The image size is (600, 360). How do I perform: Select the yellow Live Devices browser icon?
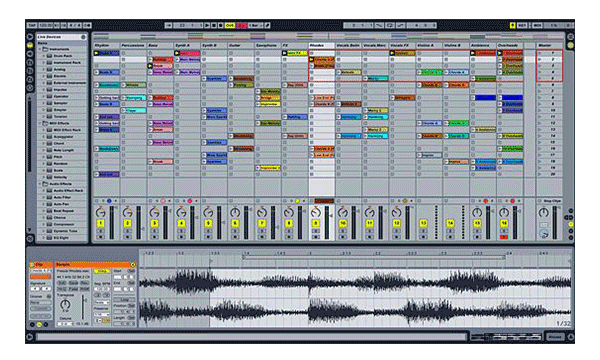click(30, 45)
